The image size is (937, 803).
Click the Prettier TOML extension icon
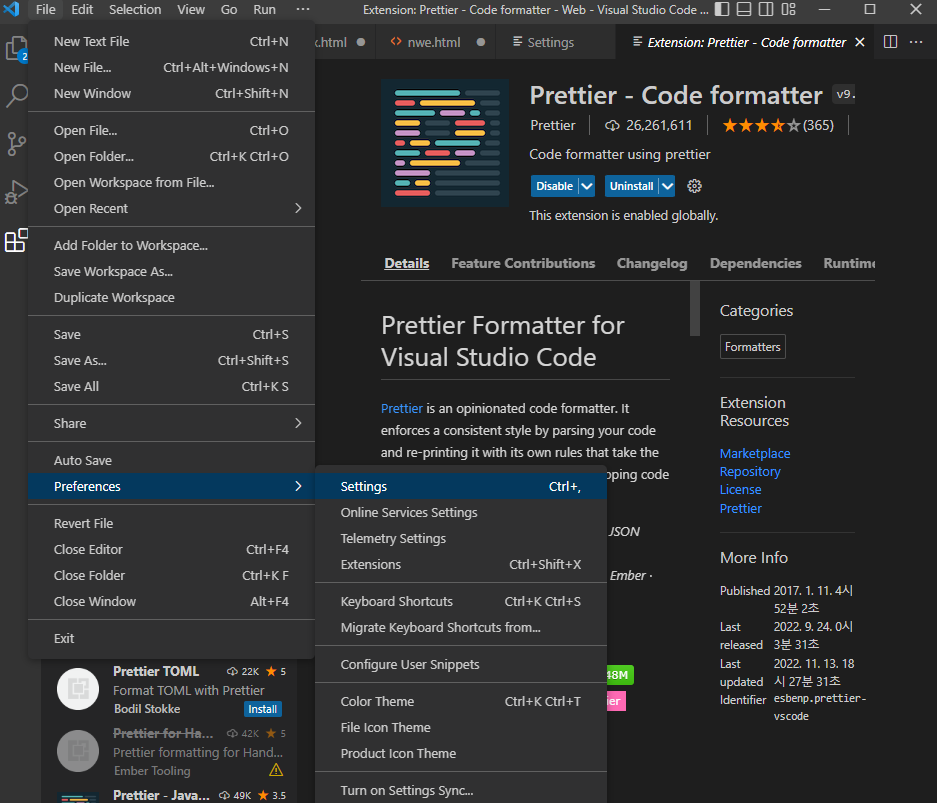(78, 689)
